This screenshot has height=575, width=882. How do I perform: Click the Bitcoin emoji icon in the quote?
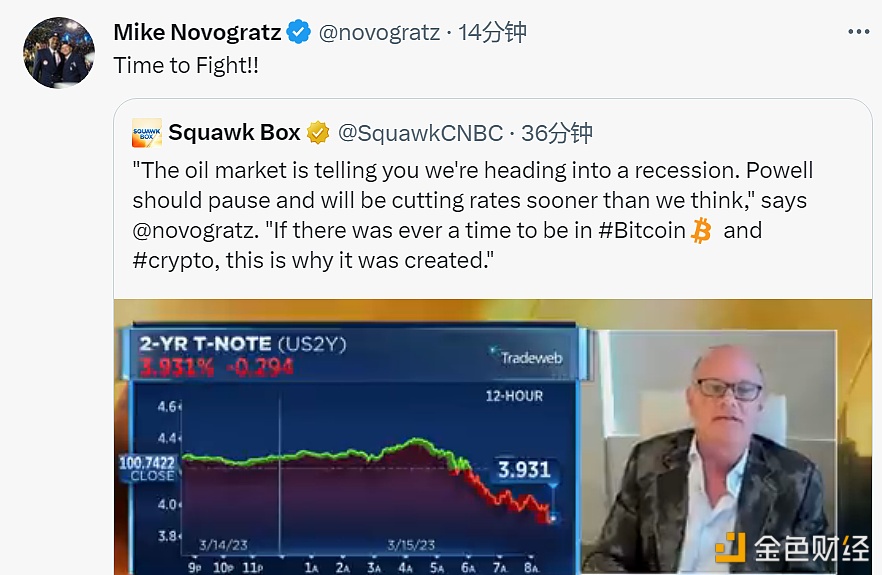coord(701,231)
